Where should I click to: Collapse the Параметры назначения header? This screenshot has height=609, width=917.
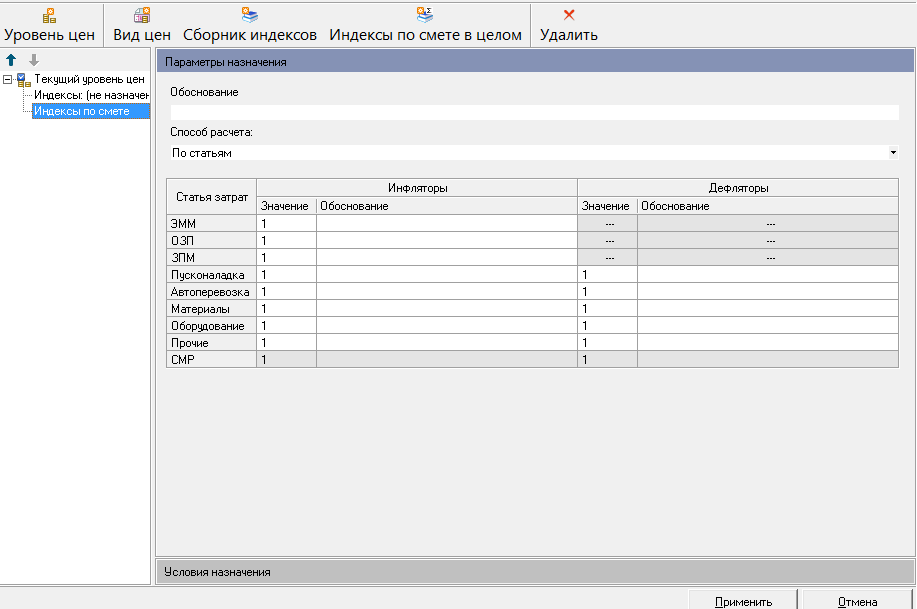click(535, 61)
